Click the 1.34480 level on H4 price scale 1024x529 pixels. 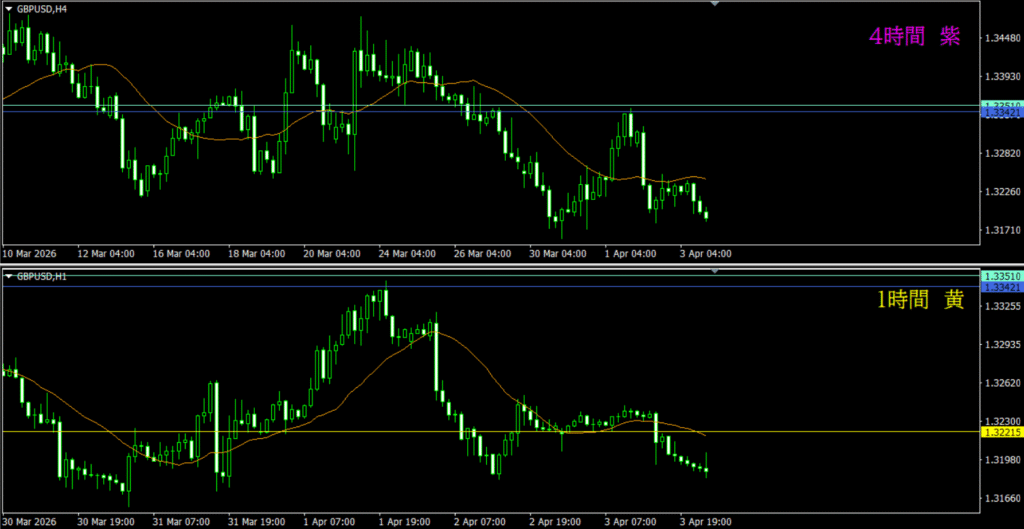click(1001, 39)
